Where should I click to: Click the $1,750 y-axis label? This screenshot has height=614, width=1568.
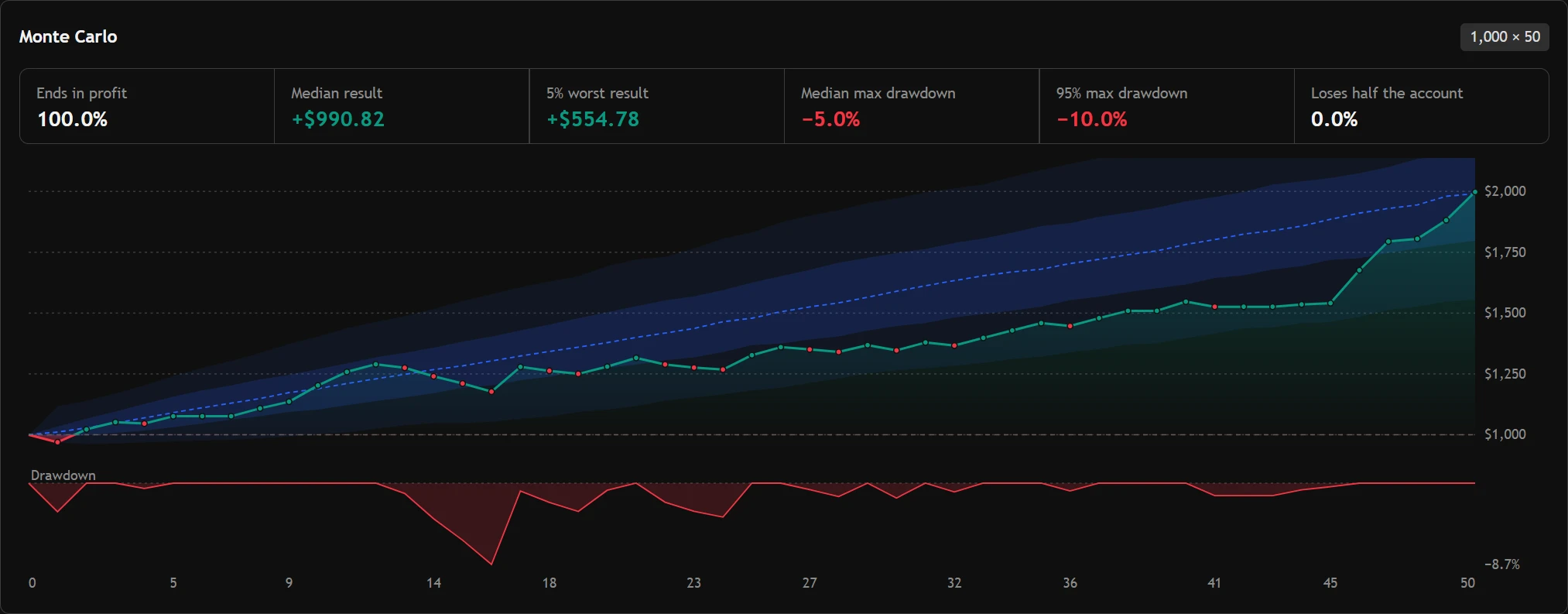1505,252
